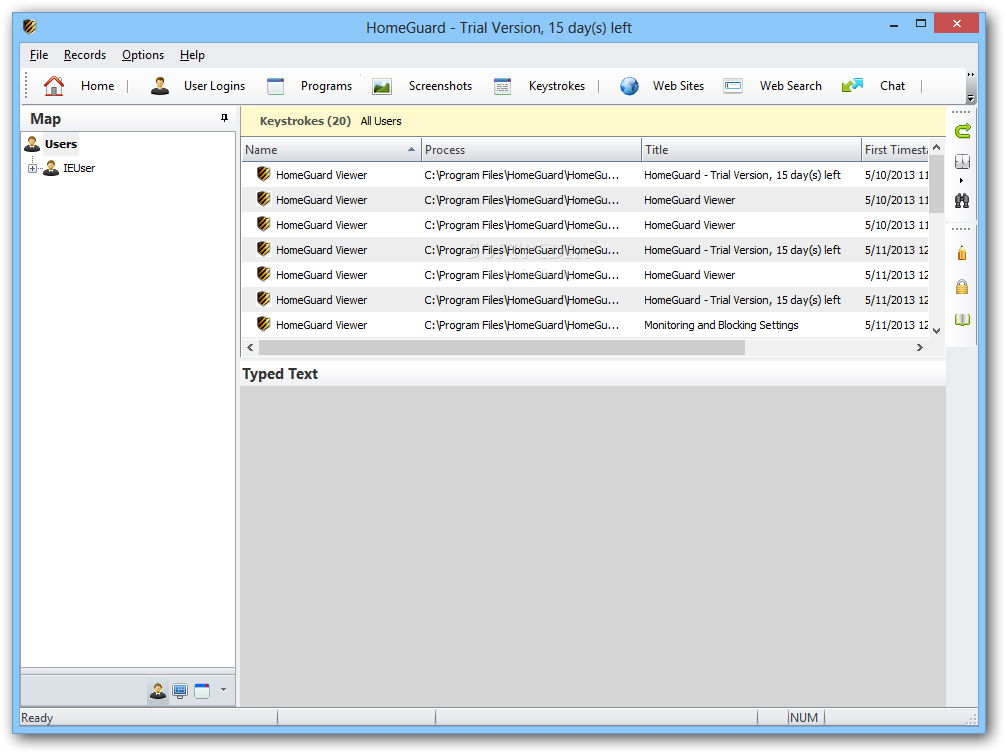Click NUM indicator in status bar
The height and width of the screenshot is (754, 1006).
(x=804, y=717)
